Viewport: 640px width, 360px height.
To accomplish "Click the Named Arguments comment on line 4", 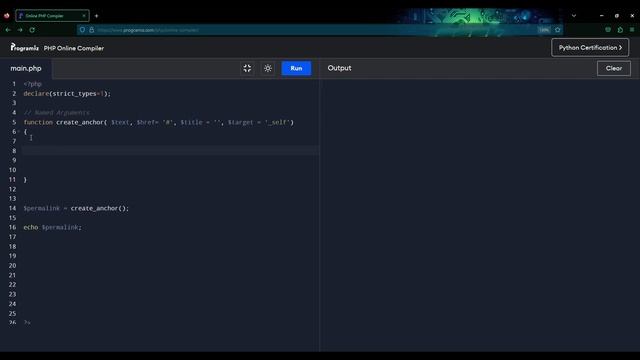I will tap(56, 113).
